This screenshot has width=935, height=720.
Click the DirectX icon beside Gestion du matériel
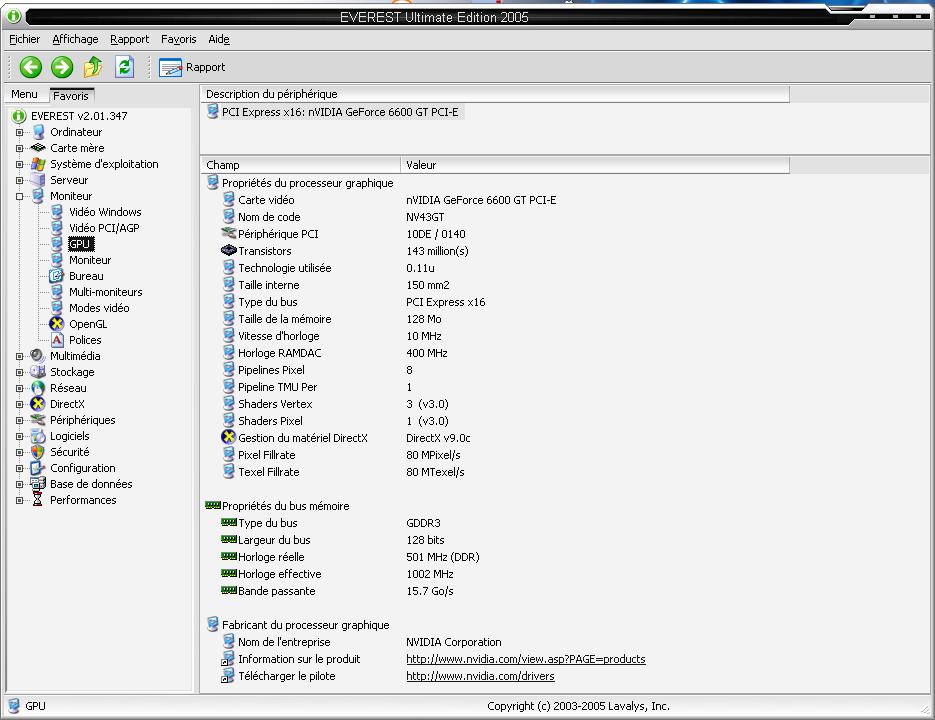point(228,437)
